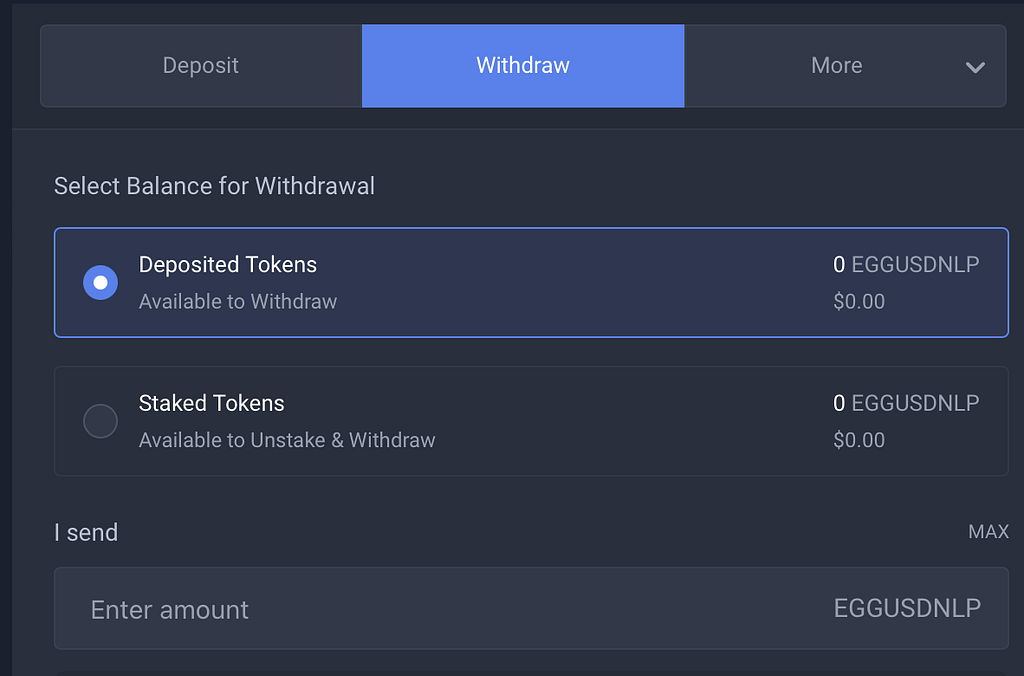Viewport: 1024px width, 676px height.
Task: Click the Staked Tokens EGGUSDNLP balance
Action: pyautogui.click(x=906, y=403)
